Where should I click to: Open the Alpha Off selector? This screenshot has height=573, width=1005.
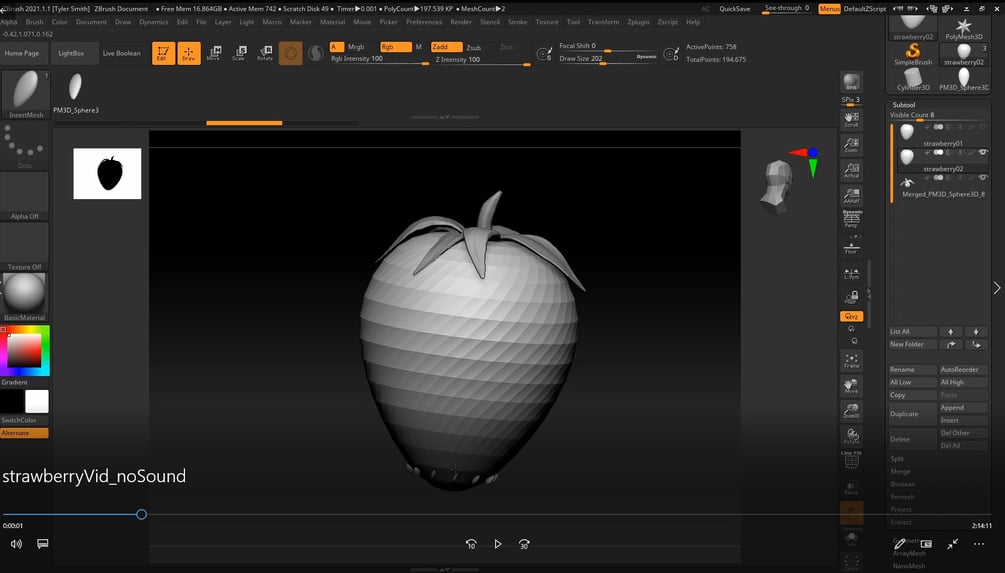pos(24,196)
